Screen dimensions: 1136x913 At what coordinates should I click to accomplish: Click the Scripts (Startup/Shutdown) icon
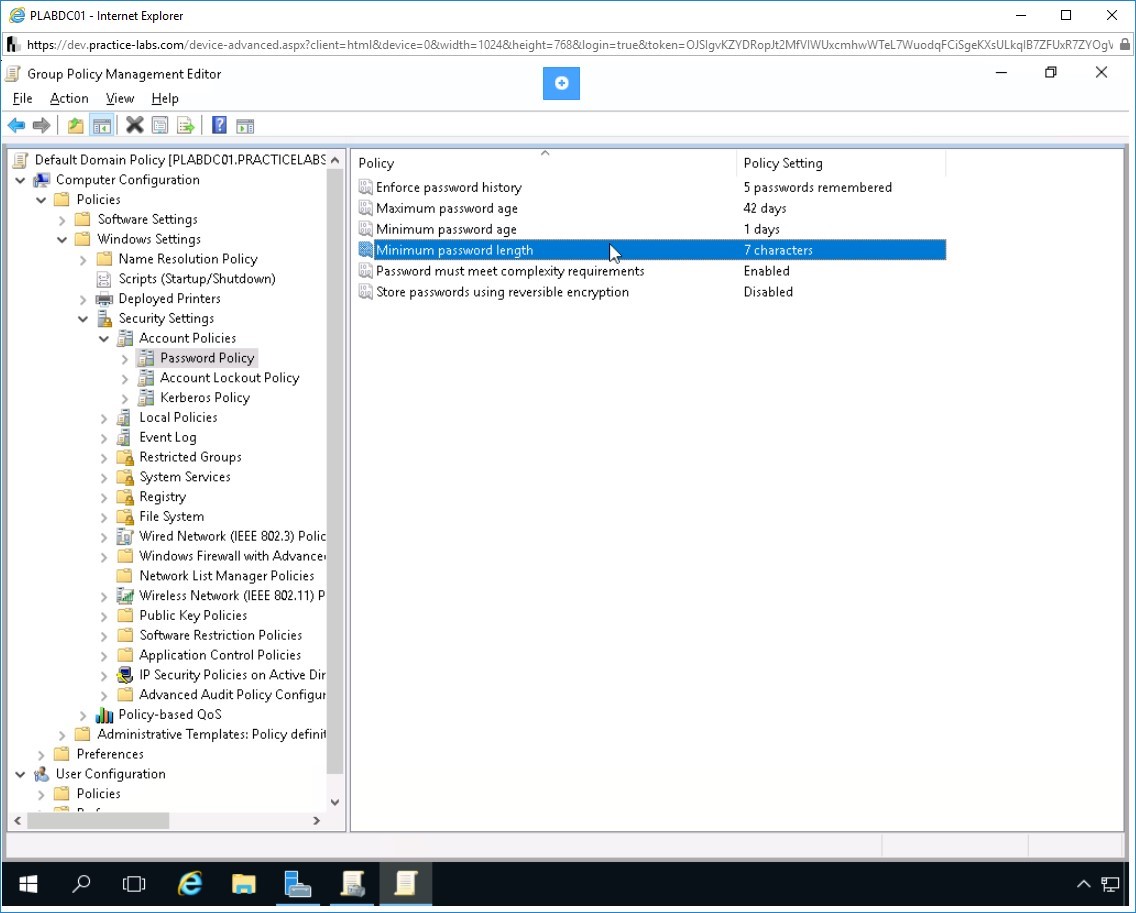[104, 279]
